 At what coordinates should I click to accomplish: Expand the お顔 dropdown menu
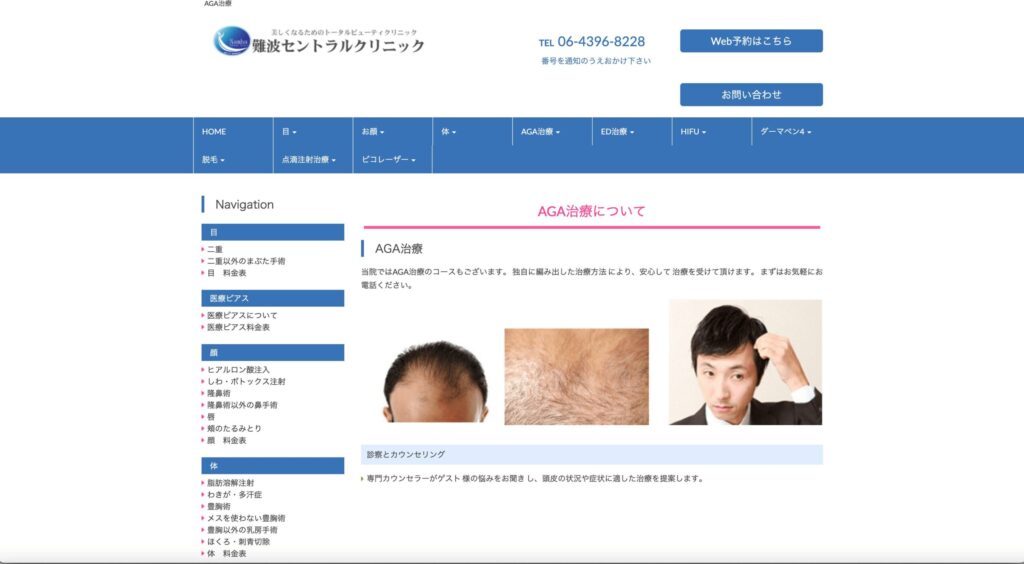[x=373, y=132]
